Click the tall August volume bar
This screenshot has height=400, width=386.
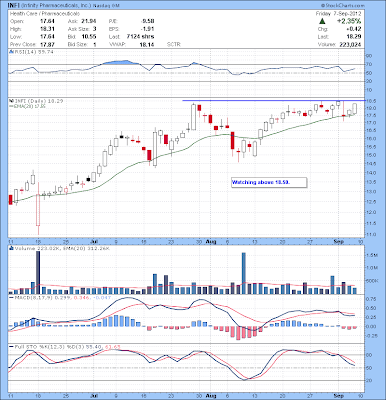[x=244, y=273]
